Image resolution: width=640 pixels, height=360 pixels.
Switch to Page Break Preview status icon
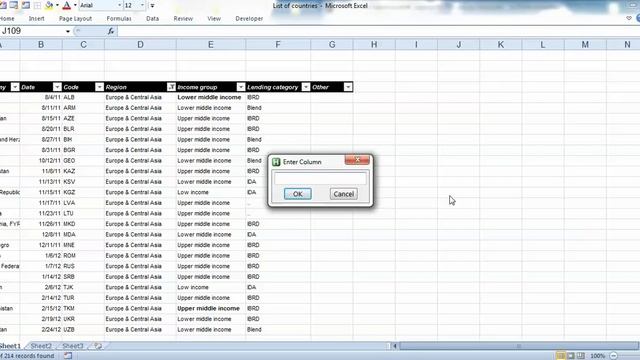[x=581, y=356]
